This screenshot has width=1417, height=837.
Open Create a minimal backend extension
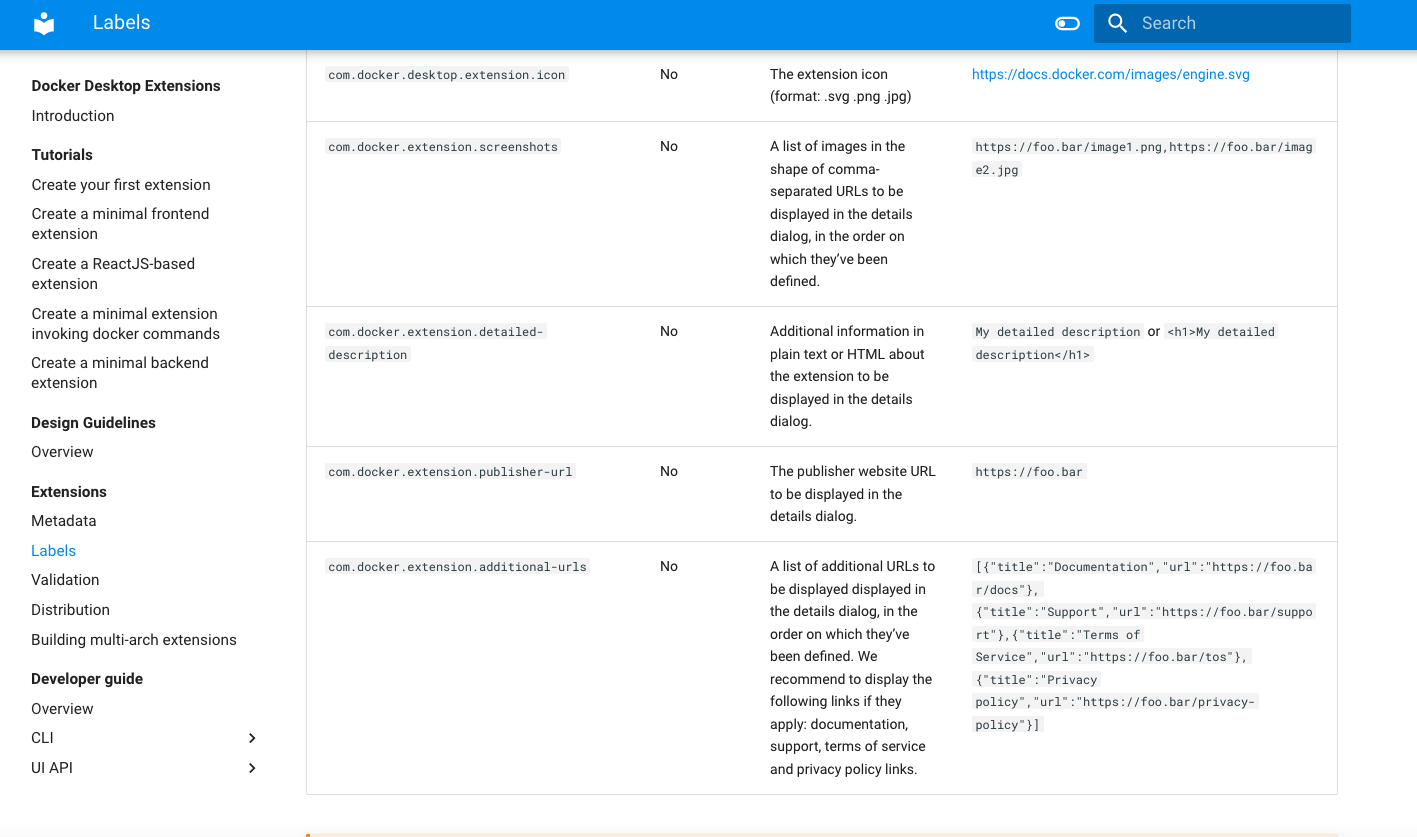click(x=120, y=373)
